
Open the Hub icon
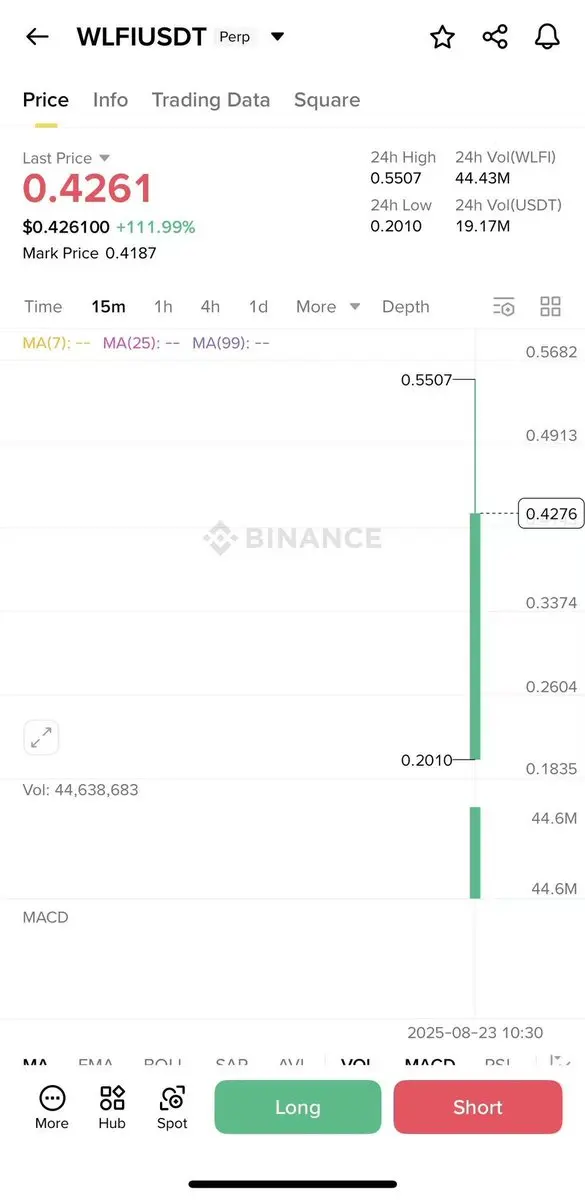point(112,1107)
